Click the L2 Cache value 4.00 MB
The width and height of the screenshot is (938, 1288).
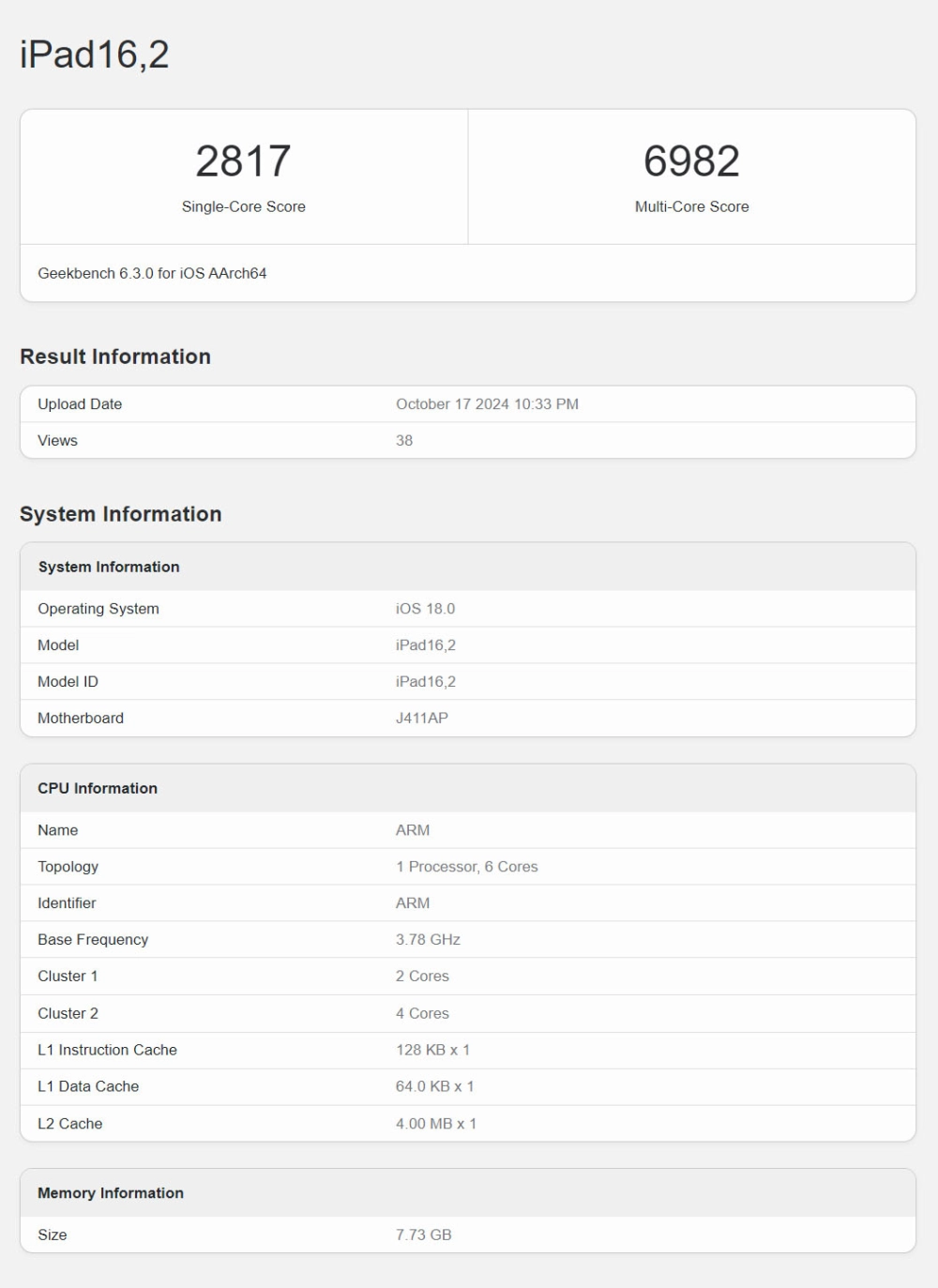coord(435,1124)
